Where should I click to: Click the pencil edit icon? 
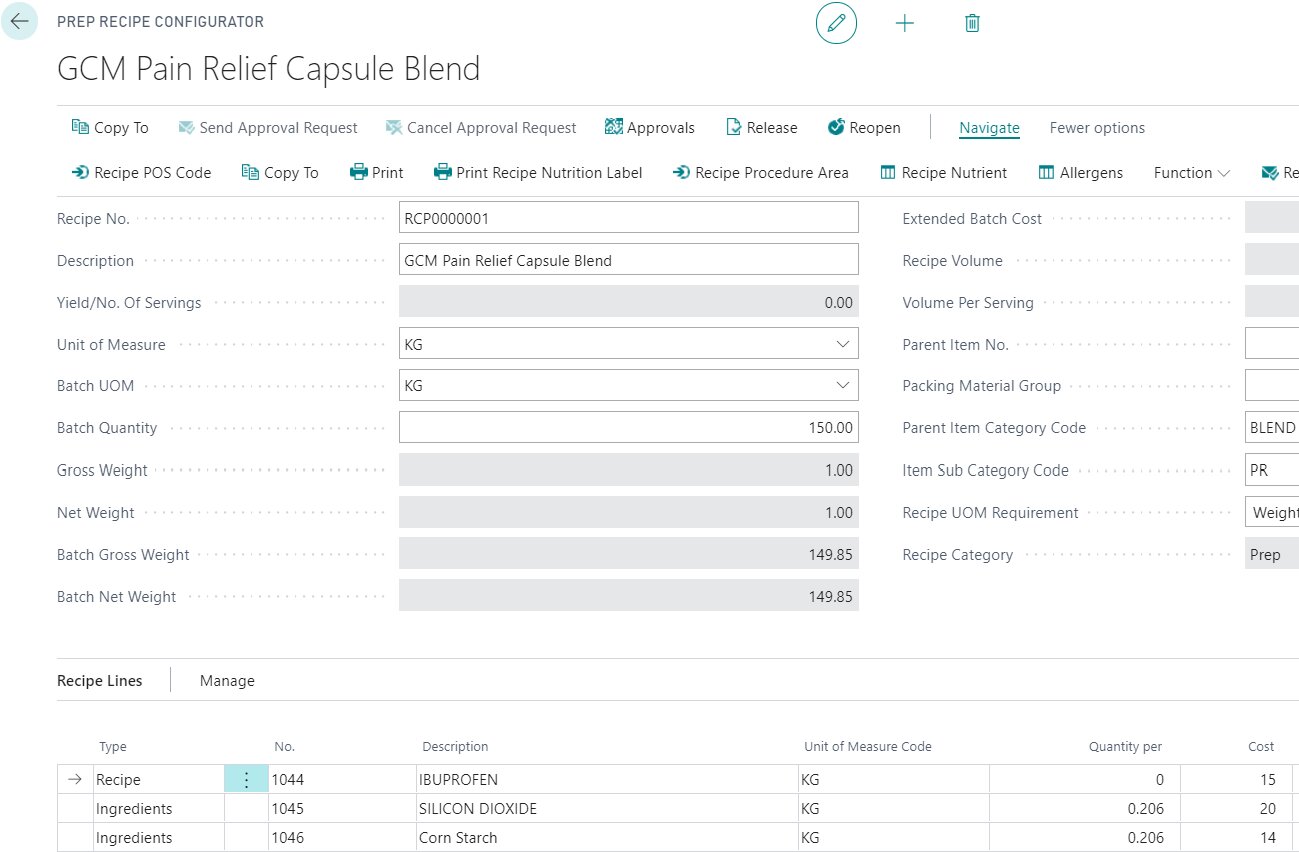[836, 23]
